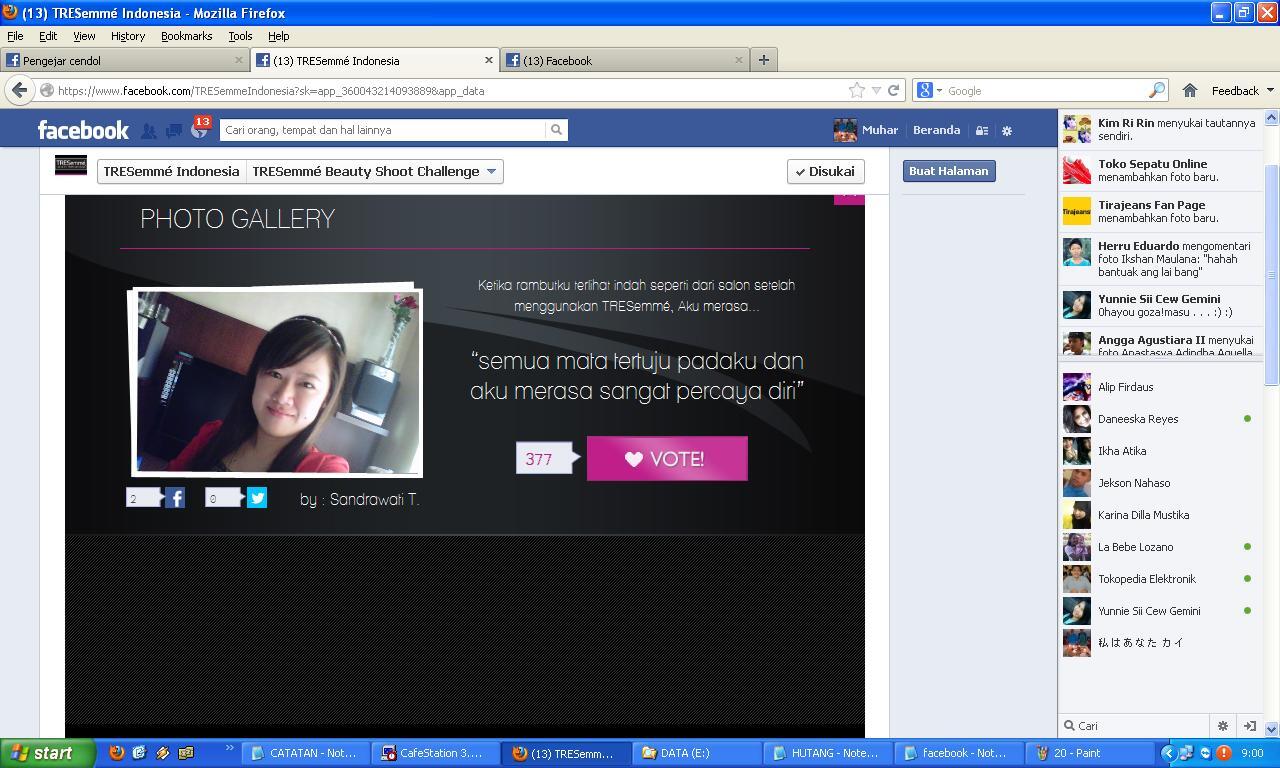Close the Pengejar cendol tab
Image resolution: width=1280 pixels, height=768 pixels.
tap(239, 60)
